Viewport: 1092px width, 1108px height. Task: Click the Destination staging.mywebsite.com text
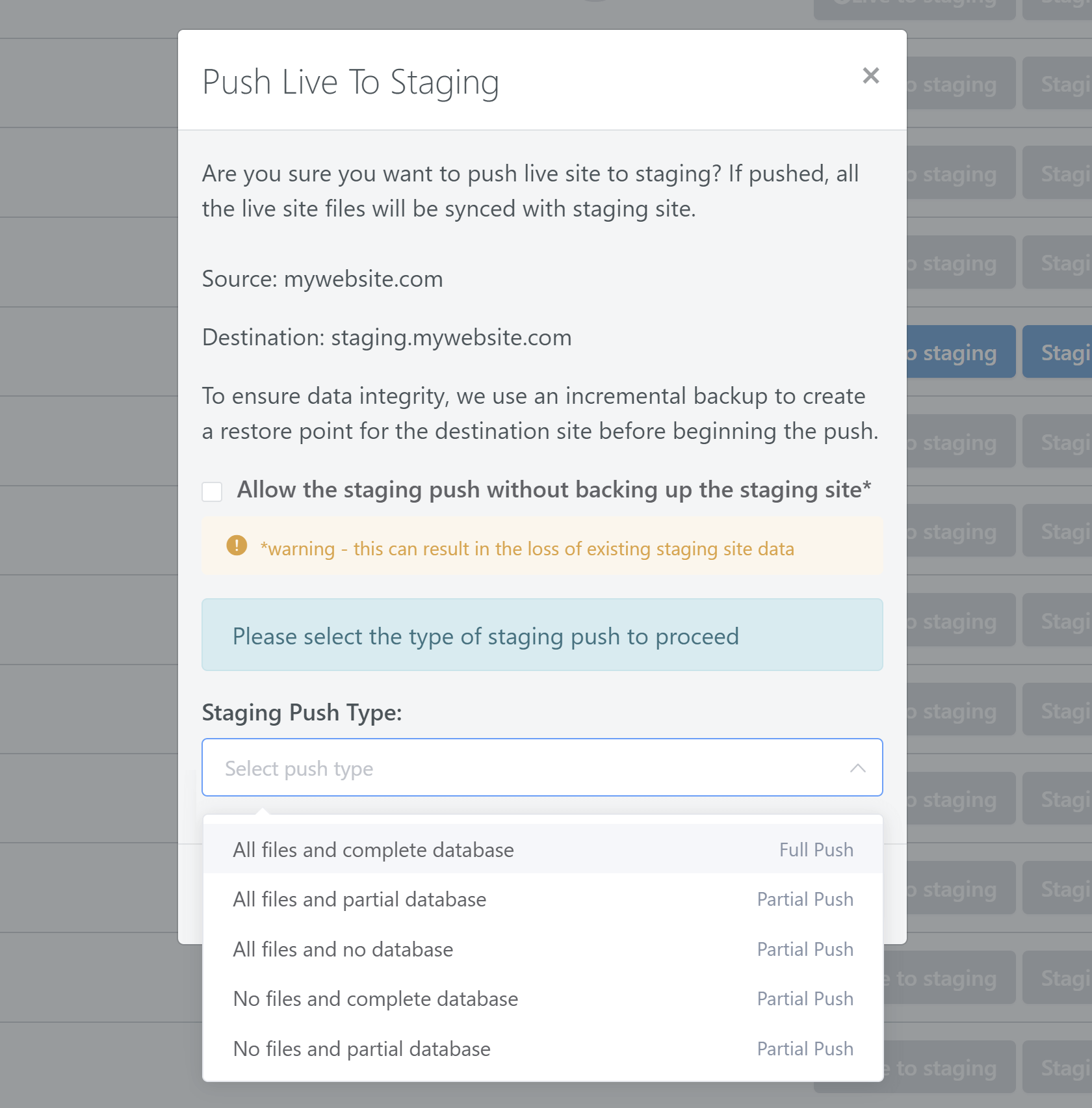point(387,337)
